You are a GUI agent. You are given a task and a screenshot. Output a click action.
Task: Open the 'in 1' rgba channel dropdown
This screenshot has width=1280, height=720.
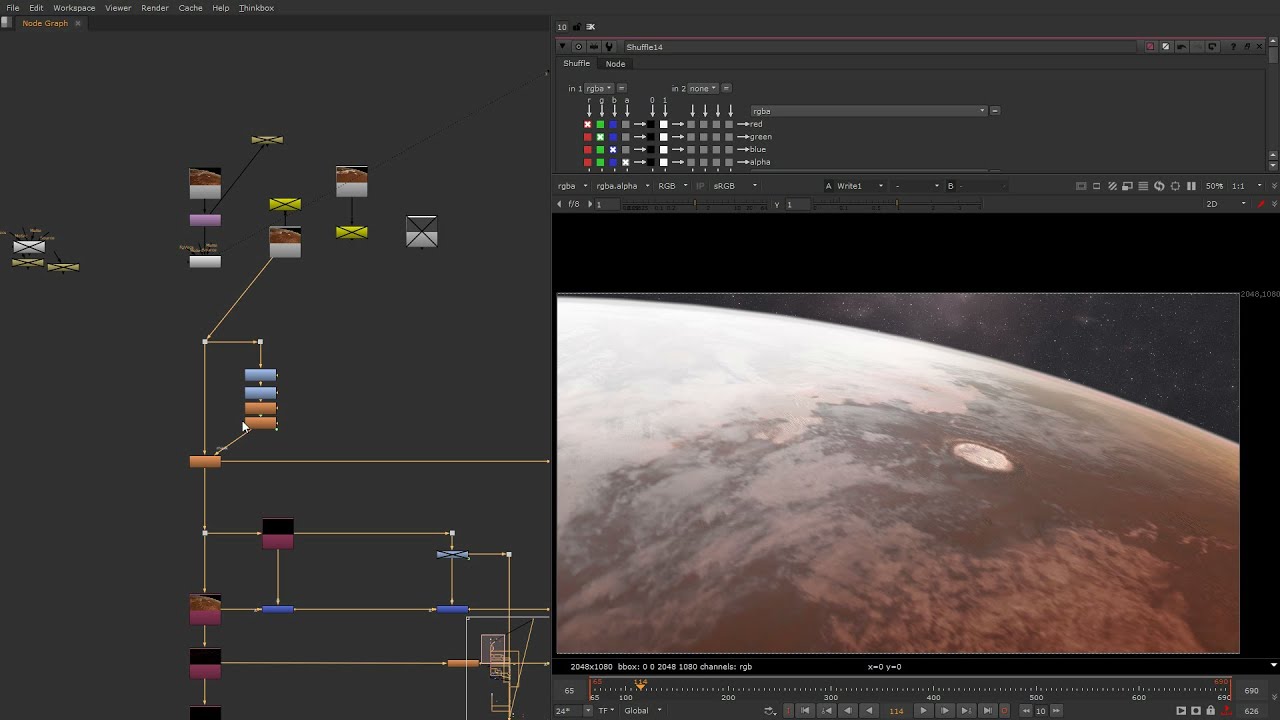coord(598,89)
